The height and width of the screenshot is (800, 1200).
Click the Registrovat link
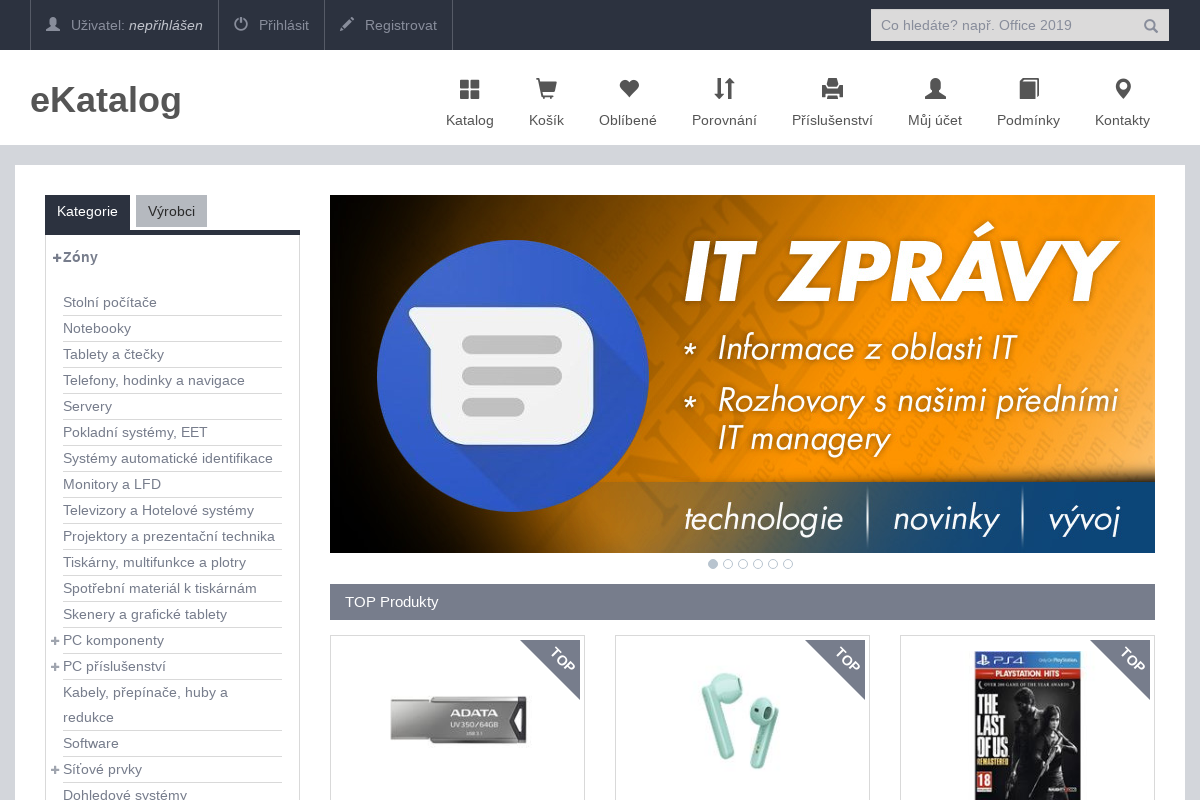pyautogui.click(x=388, y=25)
